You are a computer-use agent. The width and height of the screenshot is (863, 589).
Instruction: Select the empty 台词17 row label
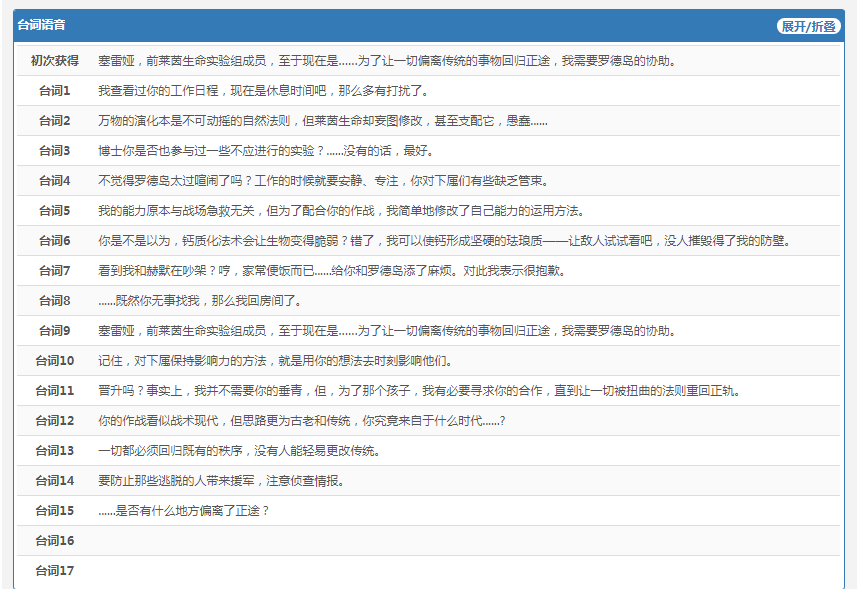(54, 571)
